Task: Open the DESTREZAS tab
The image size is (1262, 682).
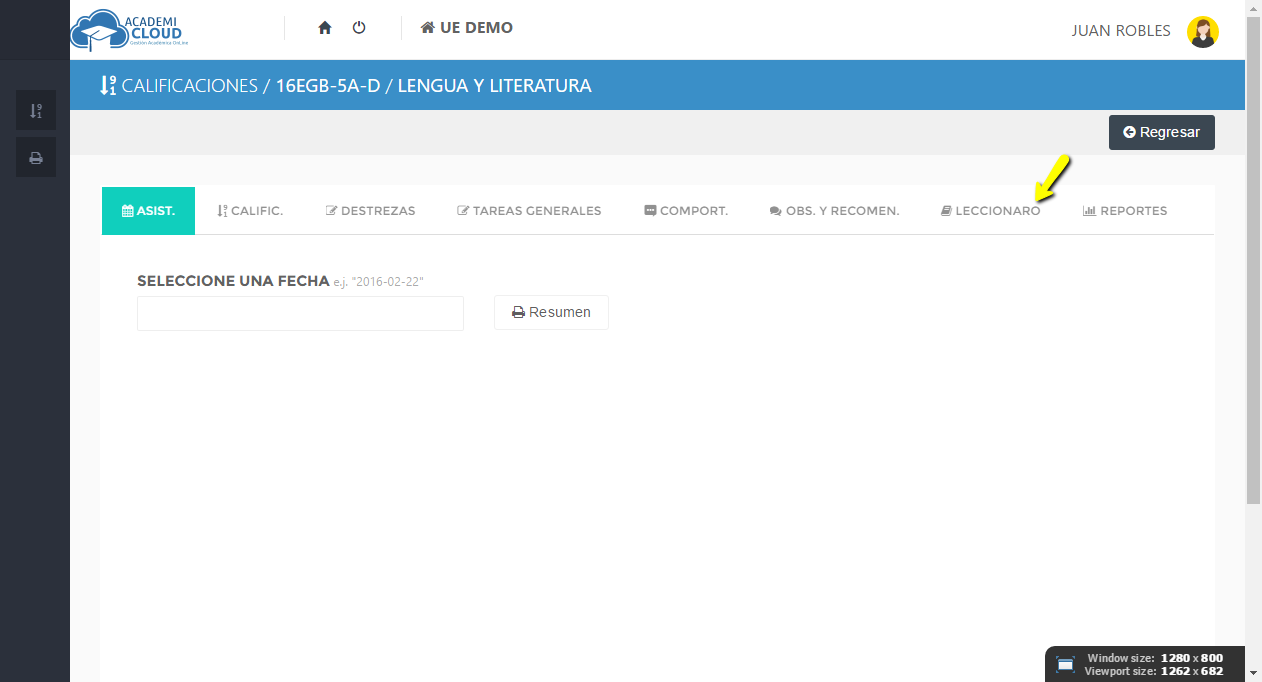Action: 370,211
